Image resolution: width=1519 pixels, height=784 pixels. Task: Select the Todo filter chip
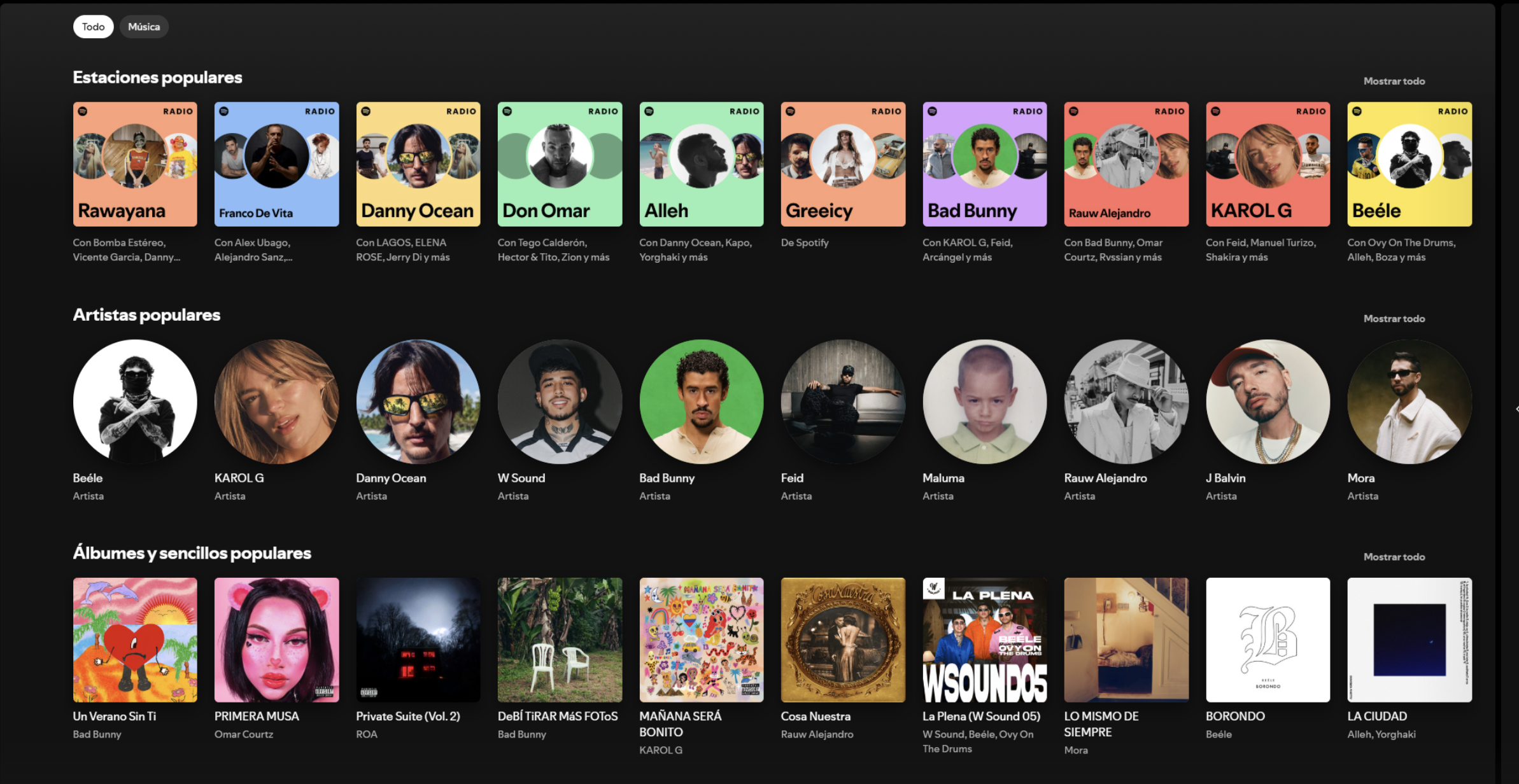click(x=93, y=27)
